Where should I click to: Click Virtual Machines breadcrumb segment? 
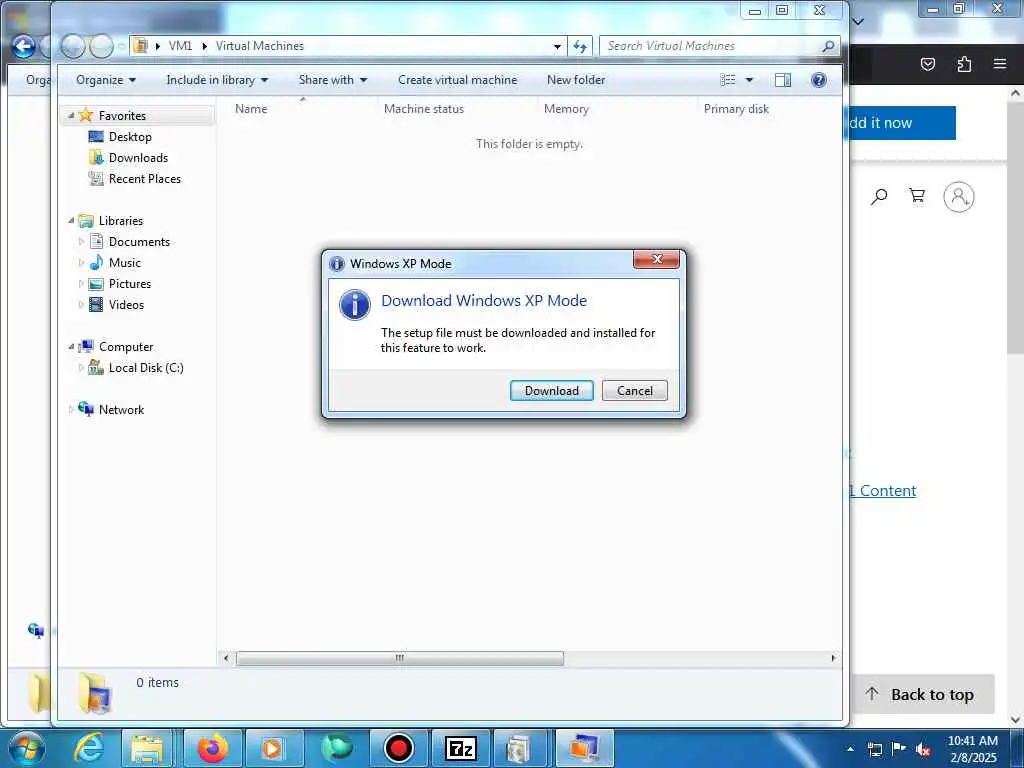click(260, 46)
